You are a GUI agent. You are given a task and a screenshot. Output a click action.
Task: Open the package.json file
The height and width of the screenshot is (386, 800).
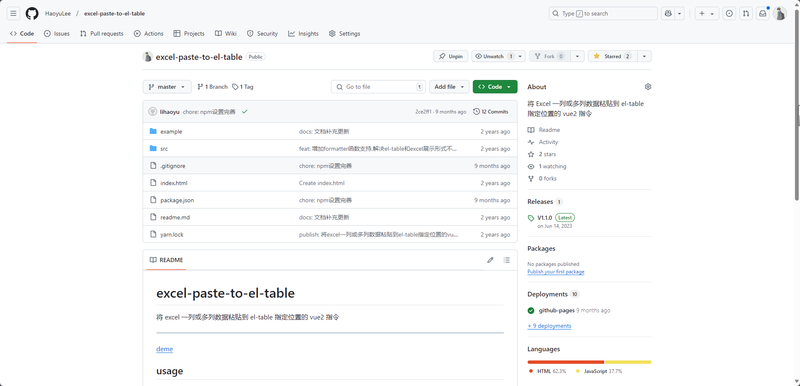click(x=177, y=200)
